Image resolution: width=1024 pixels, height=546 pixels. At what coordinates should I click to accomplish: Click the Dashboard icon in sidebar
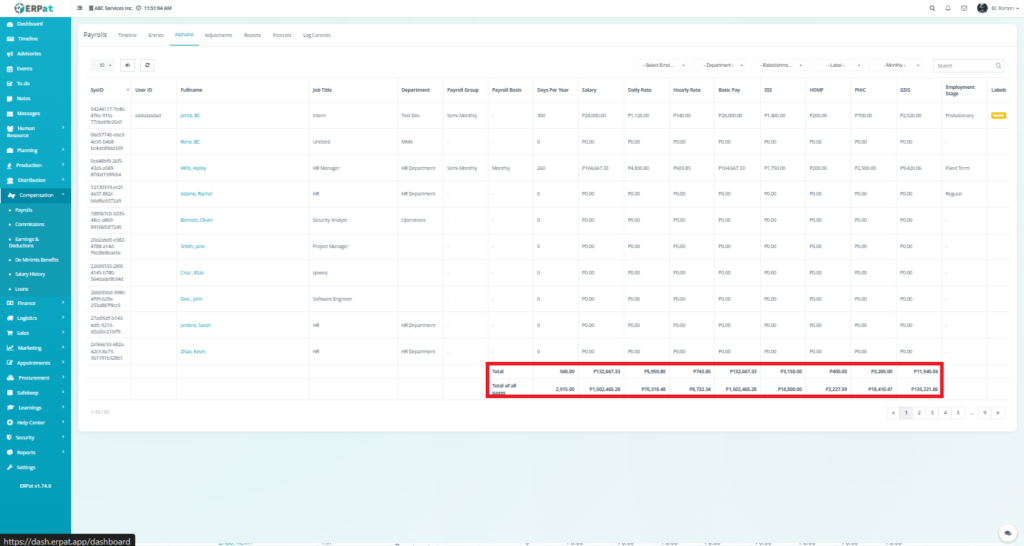[x=10, y=22]
